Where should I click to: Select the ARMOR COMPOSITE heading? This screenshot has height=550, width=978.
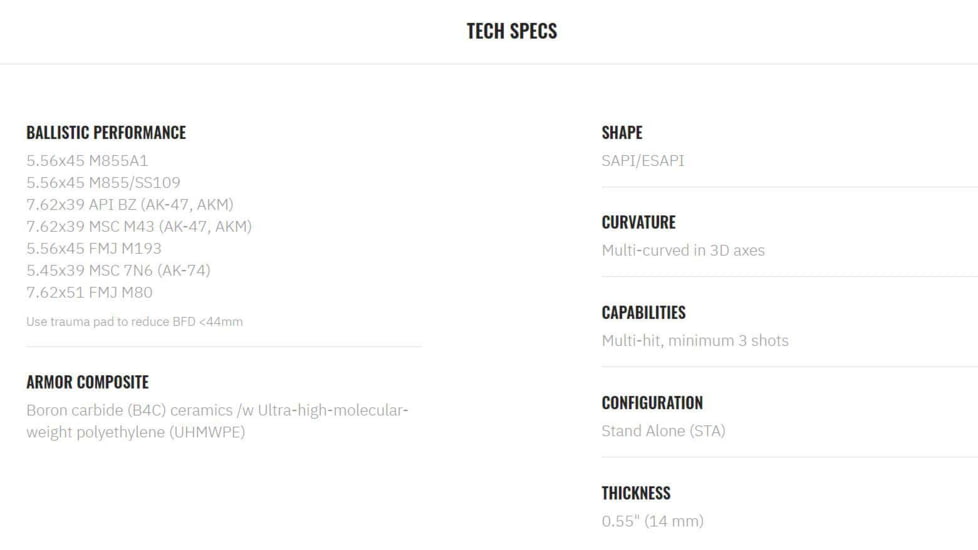pyautogui.click(x=87, y=382)
